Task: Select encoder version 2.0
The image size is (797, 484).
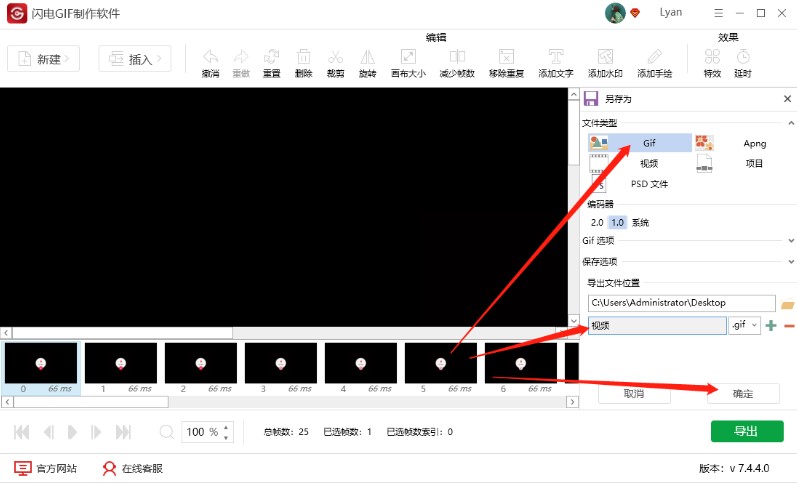Action: tap(597, 222)
